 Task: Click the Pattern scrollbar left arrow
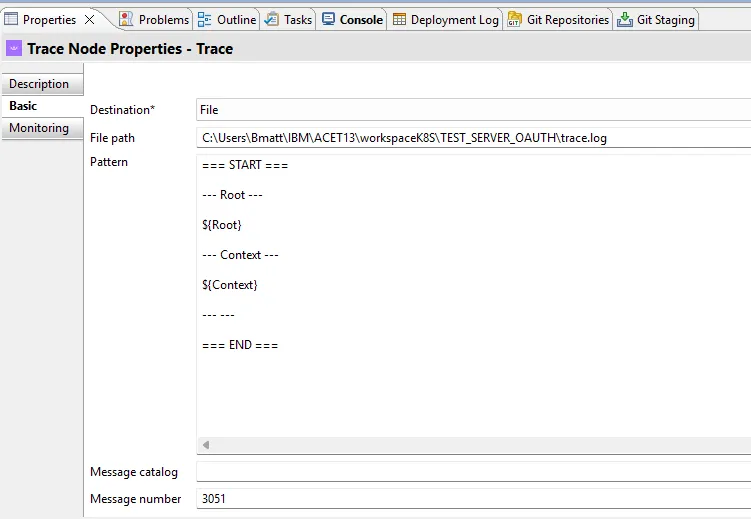[x=206, y=445]
